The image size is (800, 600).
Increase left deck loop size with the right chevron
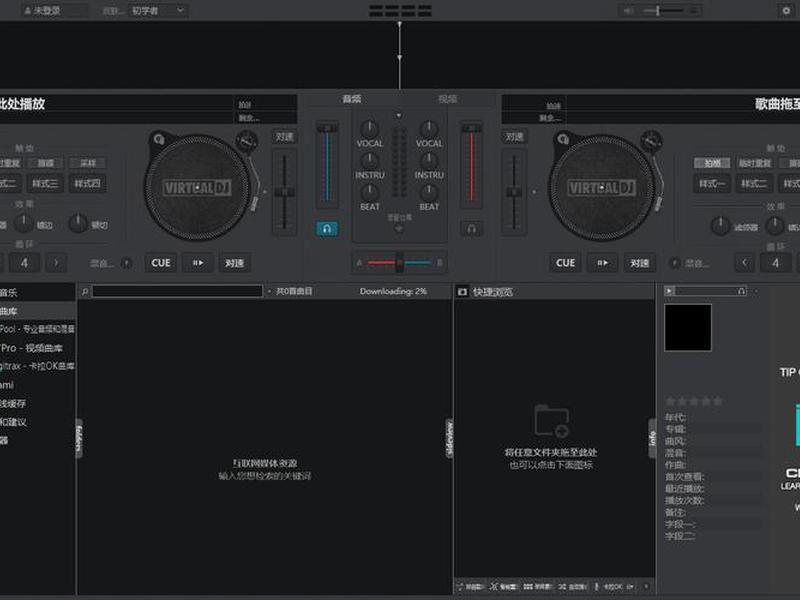(x=56, y=263)
